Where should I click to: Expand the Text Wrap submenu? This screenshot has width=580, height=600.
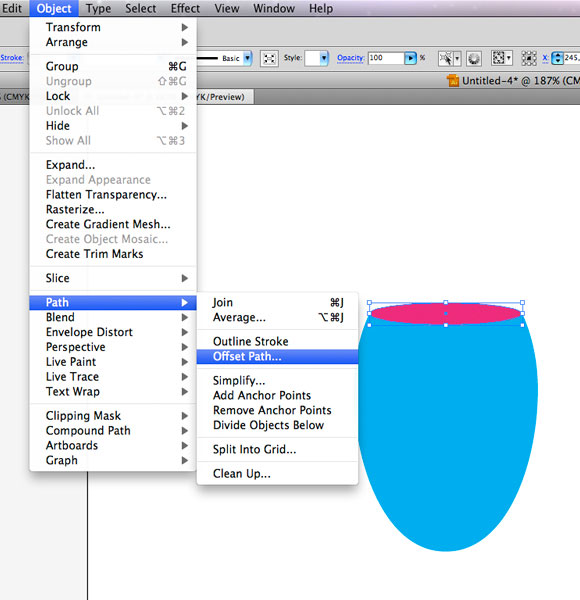[x=113, y=392]
